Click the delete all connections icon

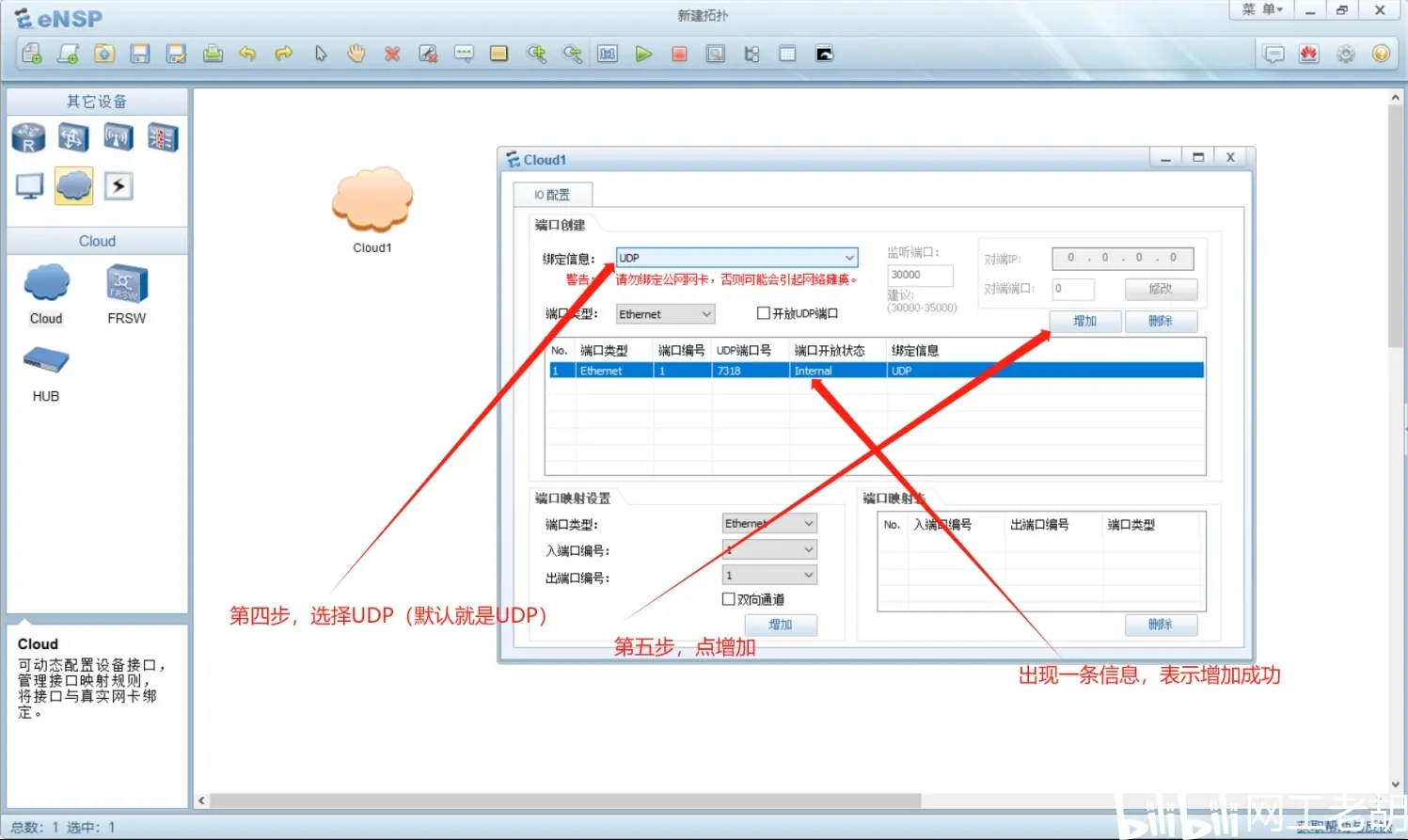click(428, 54)
